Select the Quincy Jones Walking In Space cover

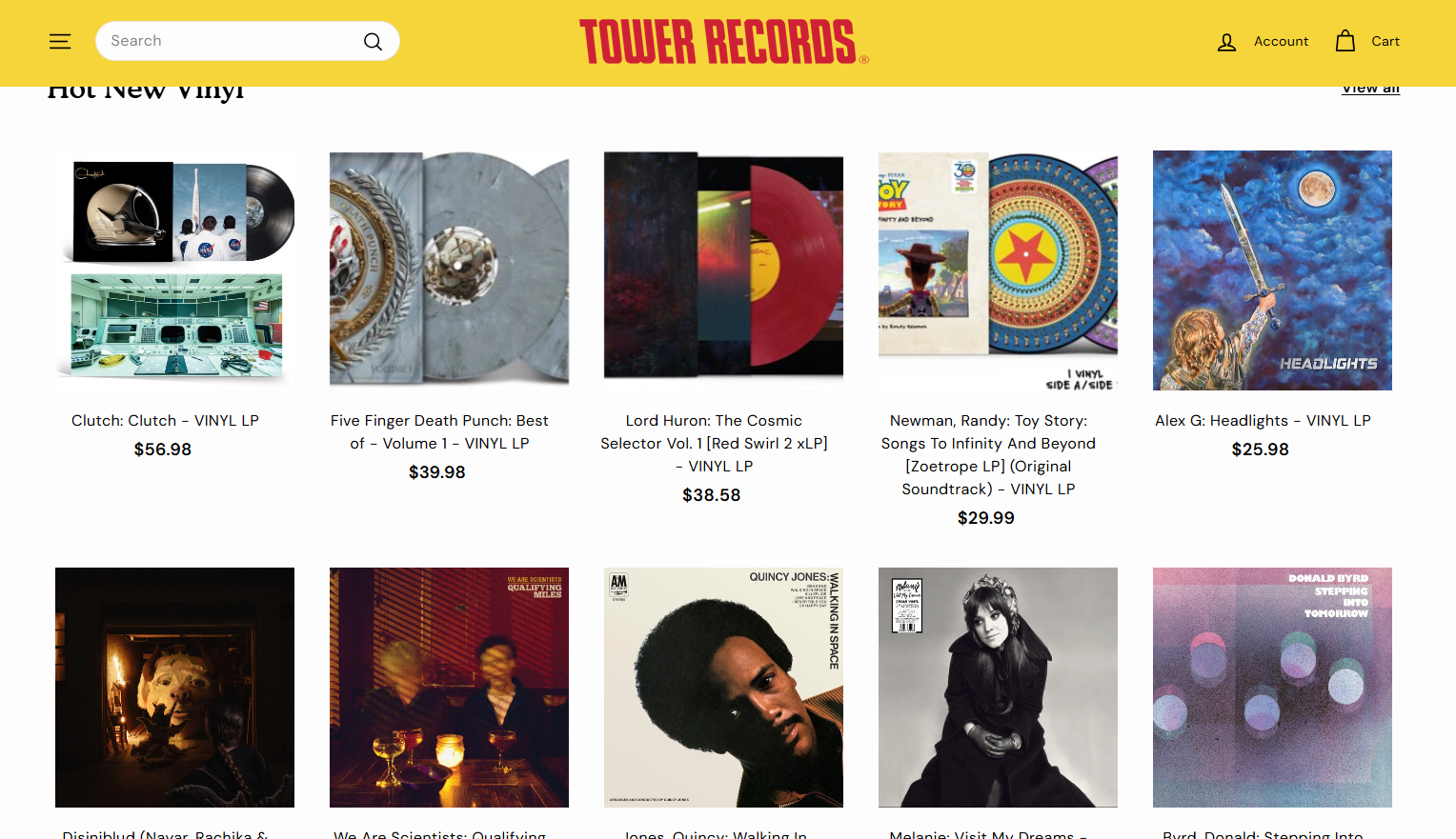[723, 688]
